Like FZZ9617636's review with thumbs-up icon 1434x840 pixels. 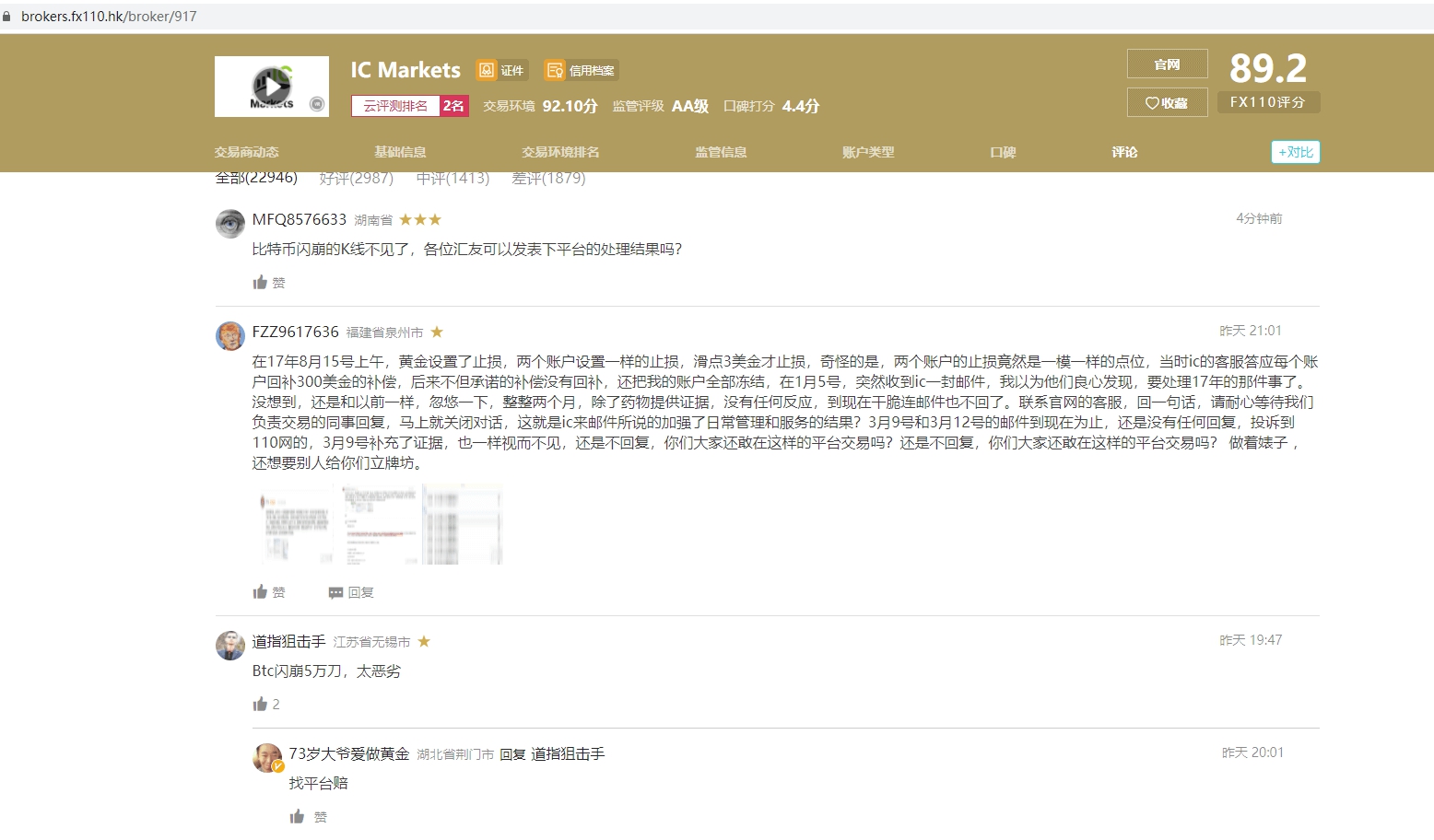coord(260,591)
